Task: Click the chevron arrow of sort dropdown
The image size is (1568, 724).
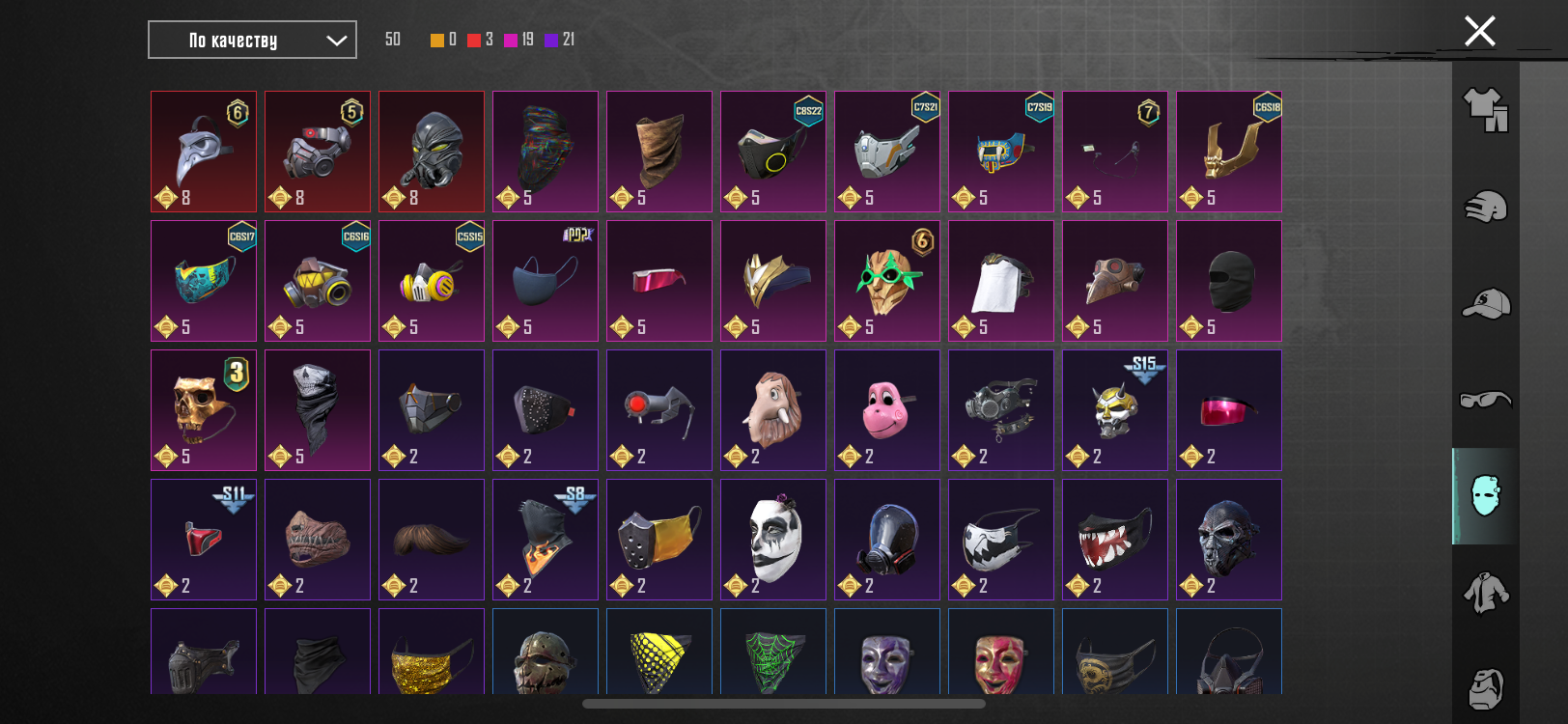Action: click(336, 41)
